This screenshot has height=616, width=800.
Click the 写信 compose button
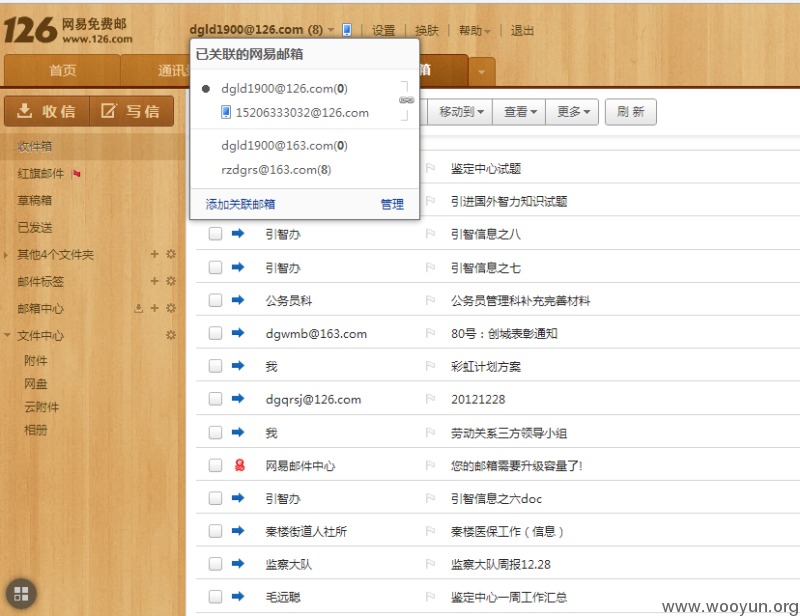(x=132, y=111)
